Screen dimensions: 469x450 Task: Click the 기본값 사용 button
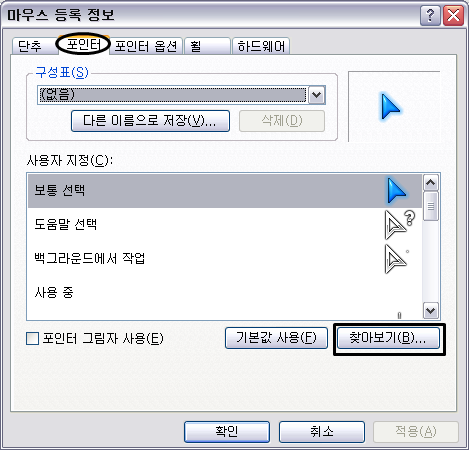click(x=276, y=338)
